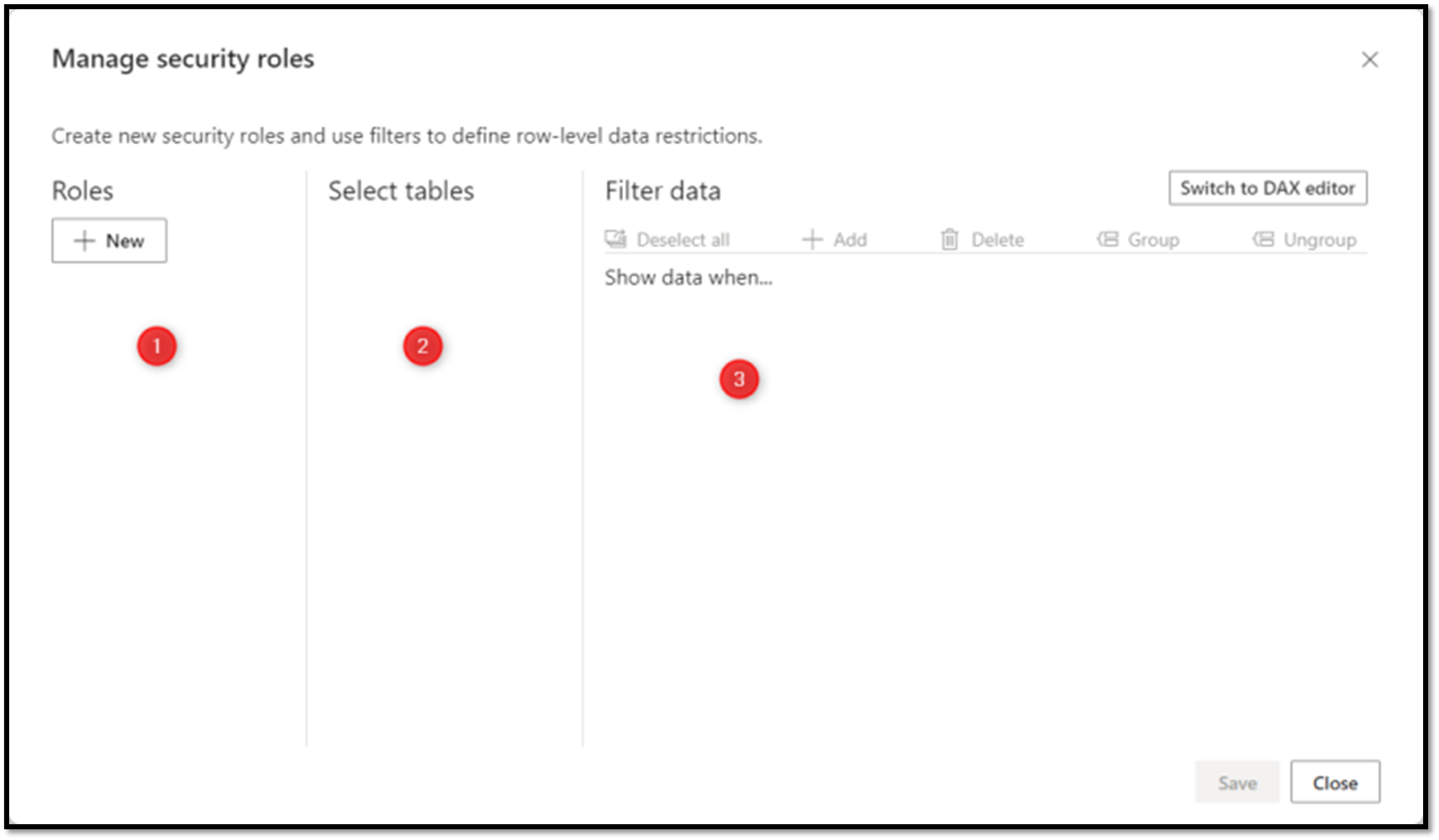The width and height of the screenshot is (1439, 840).
Task: Click red marker number 1
Action: [x=157, y=346]
